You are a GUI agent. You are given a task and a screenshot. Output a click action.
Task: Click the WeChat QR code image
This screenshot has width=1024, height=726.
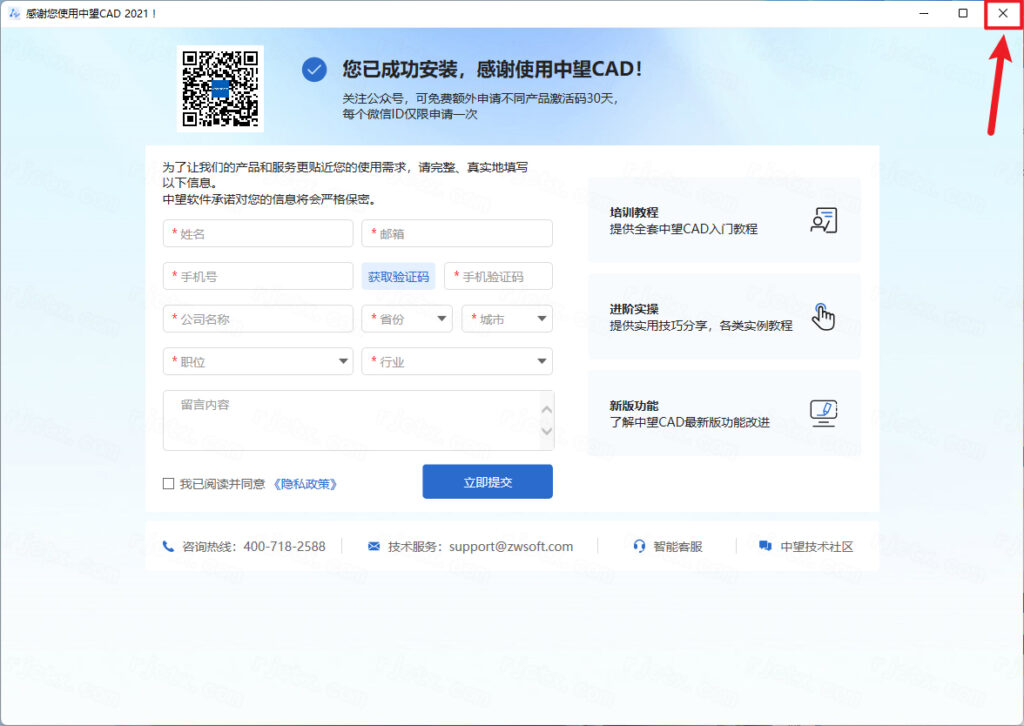[x=220, y=87]
